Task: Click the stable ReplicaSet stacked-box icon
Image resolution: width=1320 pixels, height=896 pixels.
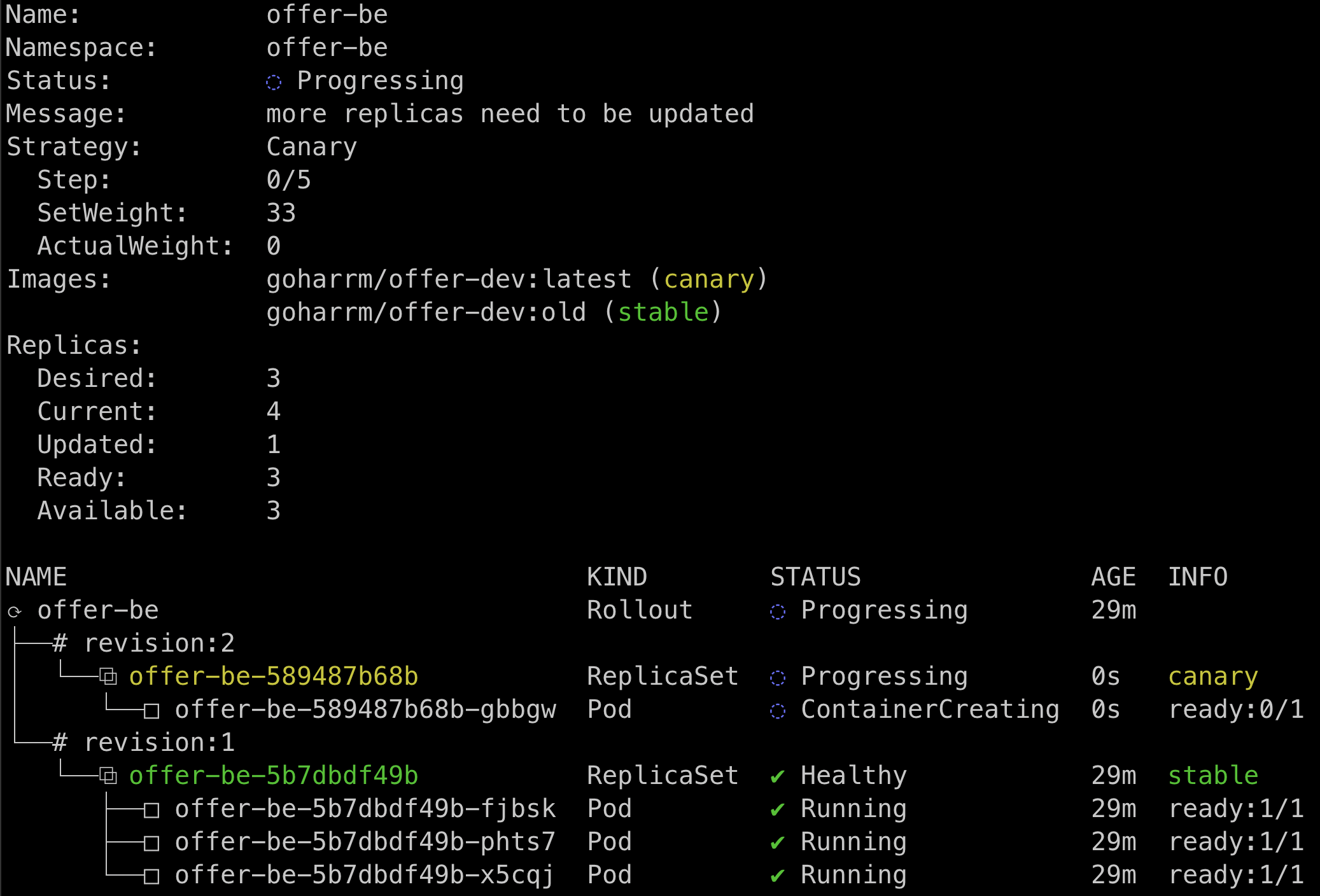Action: [x=109, y=776]
